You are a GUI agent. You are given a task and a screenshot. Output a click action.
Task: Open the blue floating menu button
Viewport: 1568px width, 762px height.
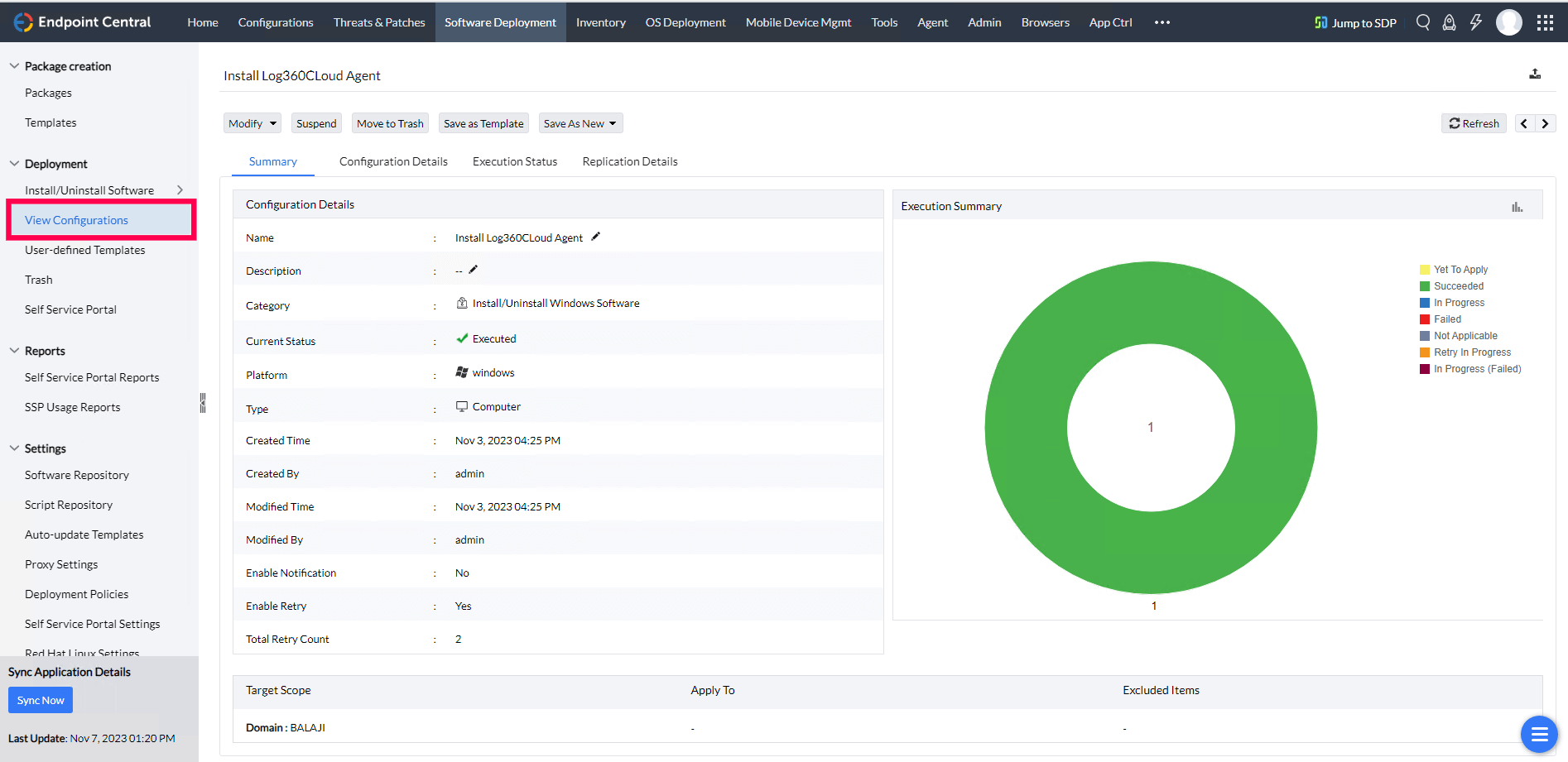coord(1539,734)
